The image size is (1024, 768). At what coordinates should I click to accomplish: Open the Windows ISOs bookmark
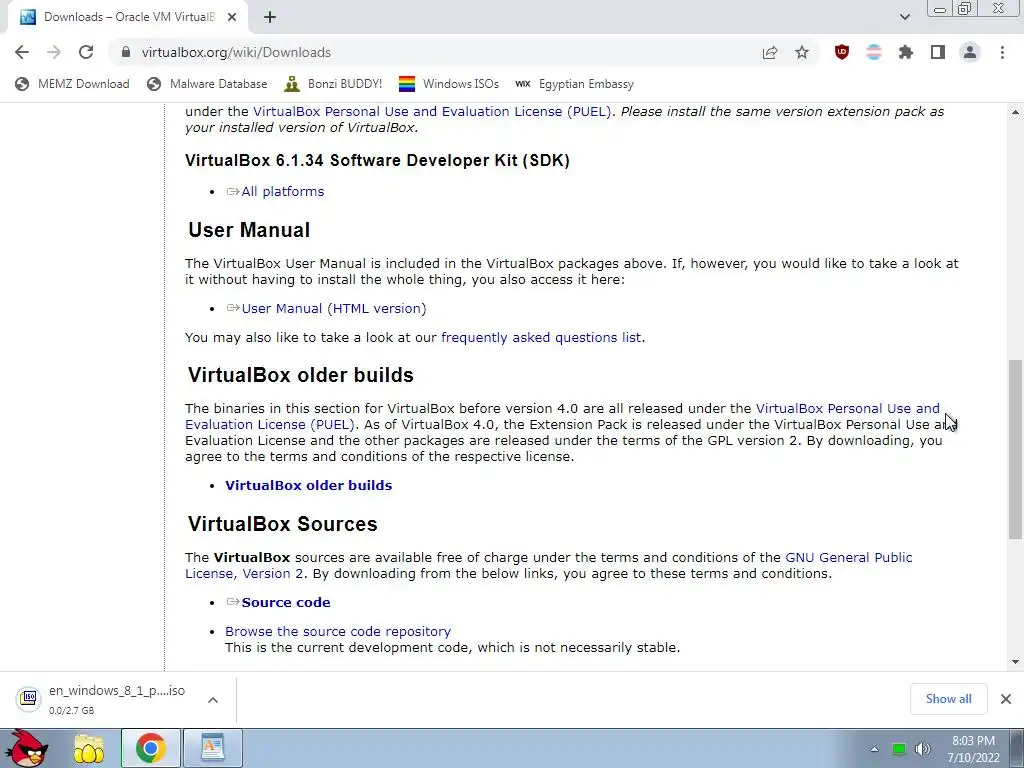click(x=449, y=84)
